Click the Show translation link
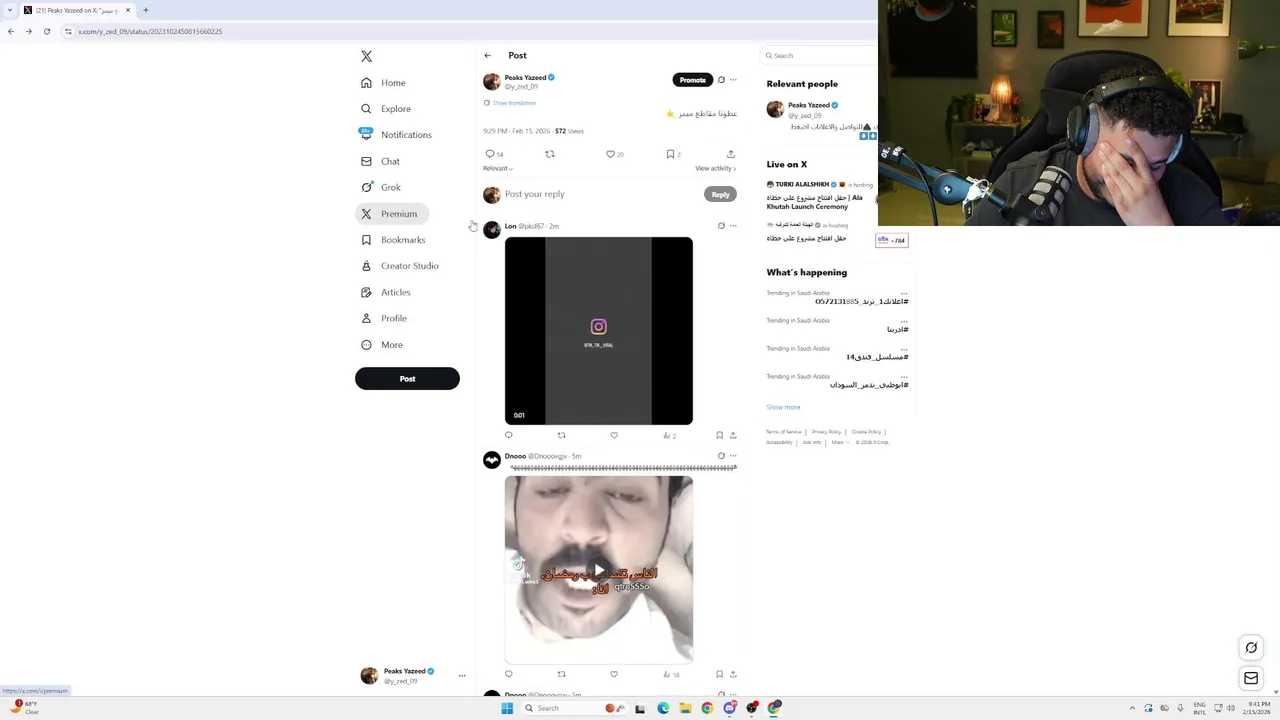Screen dimensions: 1280x720 (x=514, y=103)
